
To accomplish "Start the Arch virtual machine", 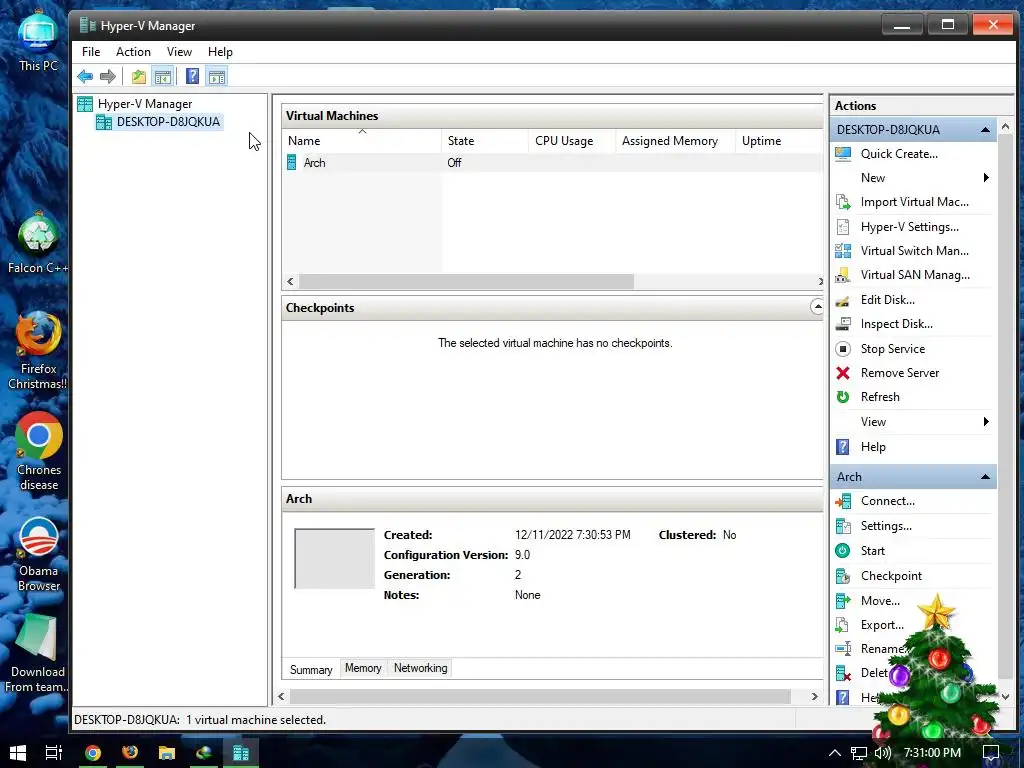I will click(872, 551).
